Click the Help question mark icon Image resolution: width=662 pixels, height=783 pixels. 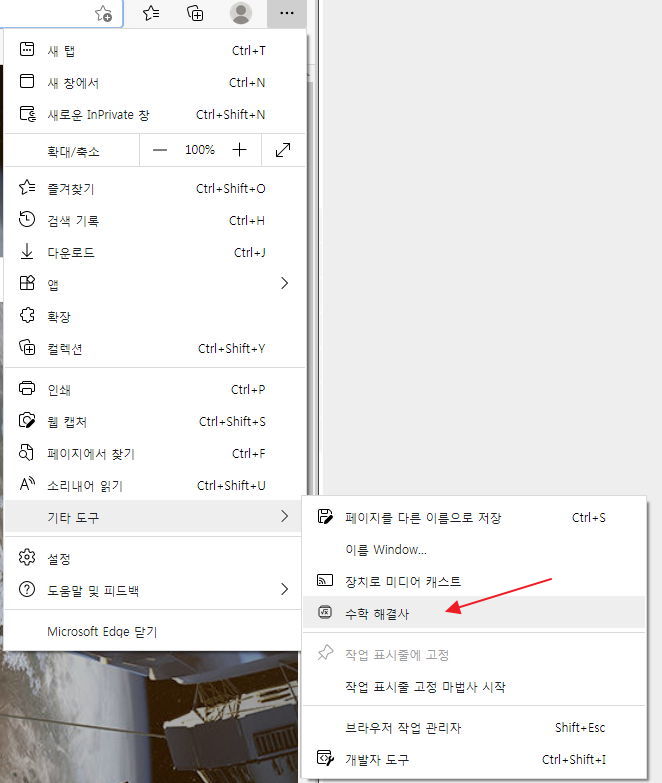coord(27,590)
